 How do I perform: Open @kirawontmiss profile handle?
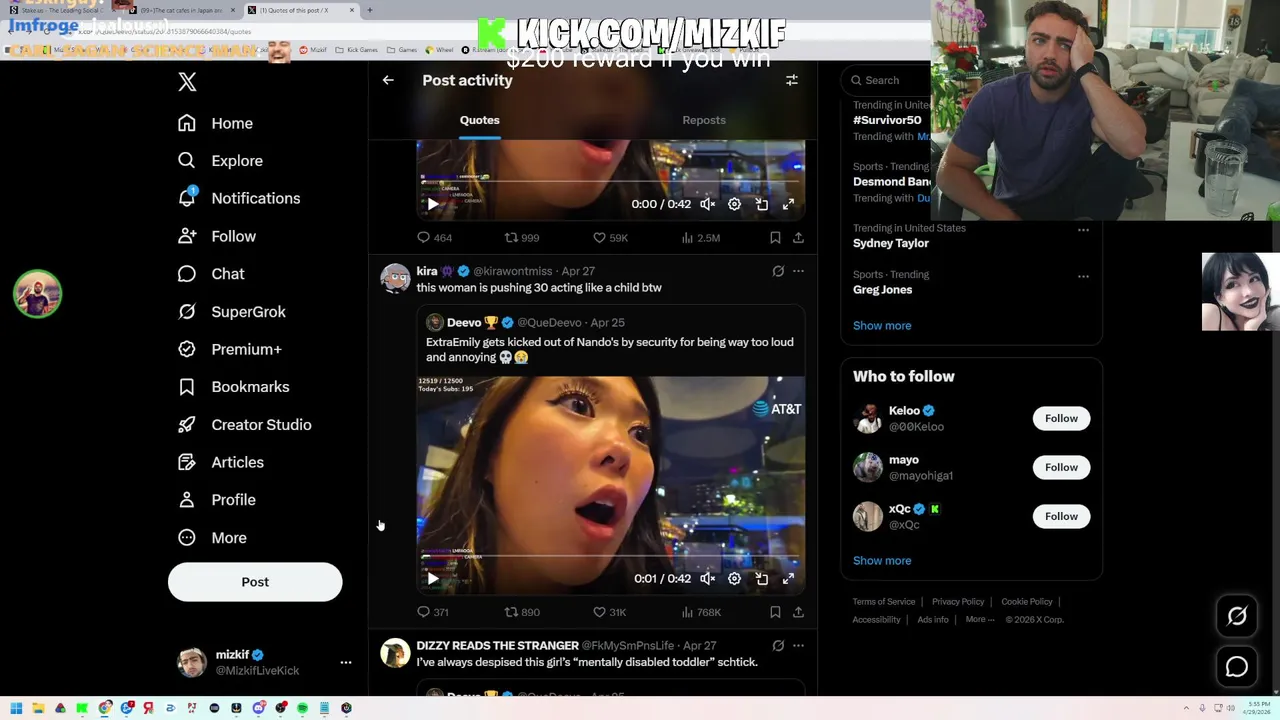point(513,271)
